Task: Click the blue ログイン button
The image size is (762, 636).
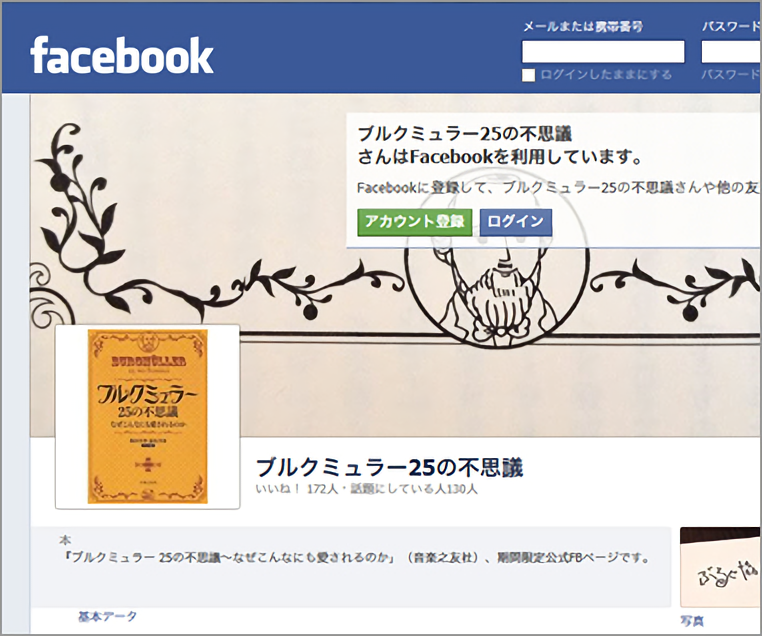Action: (516, 222)
